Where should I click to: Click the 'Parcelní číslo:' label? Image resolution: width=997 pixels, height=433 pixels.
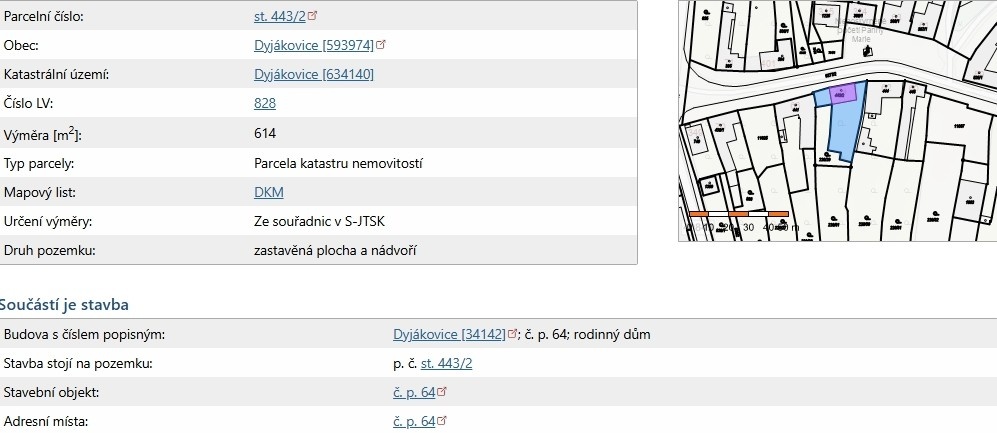click(x=43, y=17)
